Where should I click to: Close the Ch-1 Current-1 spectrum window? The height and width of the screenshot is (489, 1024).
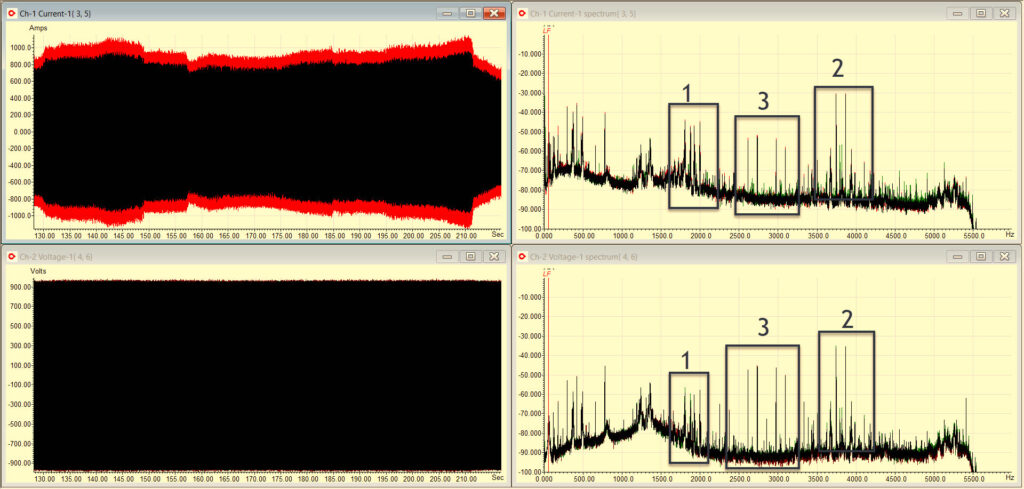(x=1004, y=13)
